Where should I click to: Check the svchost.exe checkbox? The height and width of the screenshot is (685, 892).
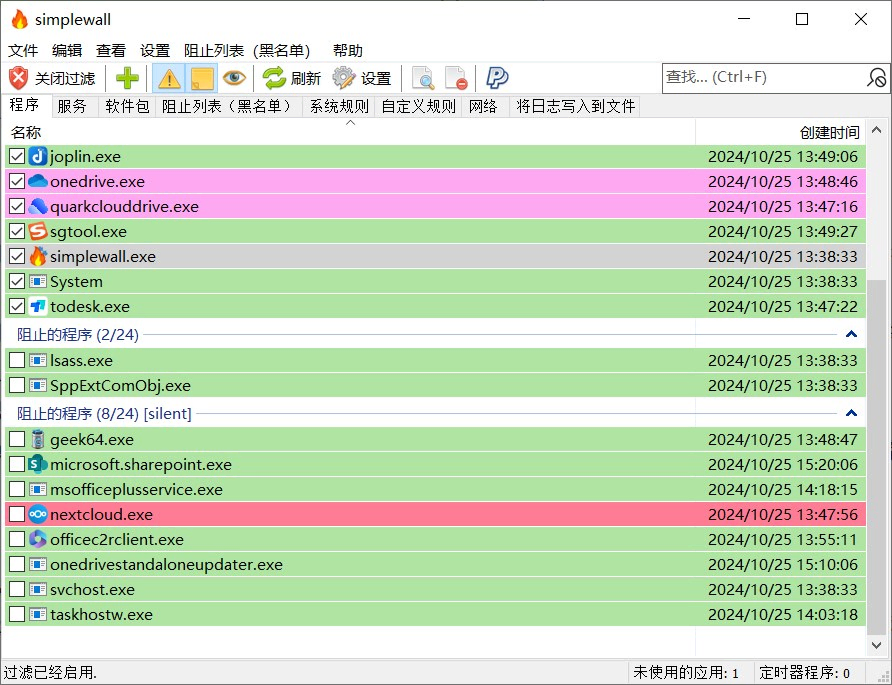[17, 589]
